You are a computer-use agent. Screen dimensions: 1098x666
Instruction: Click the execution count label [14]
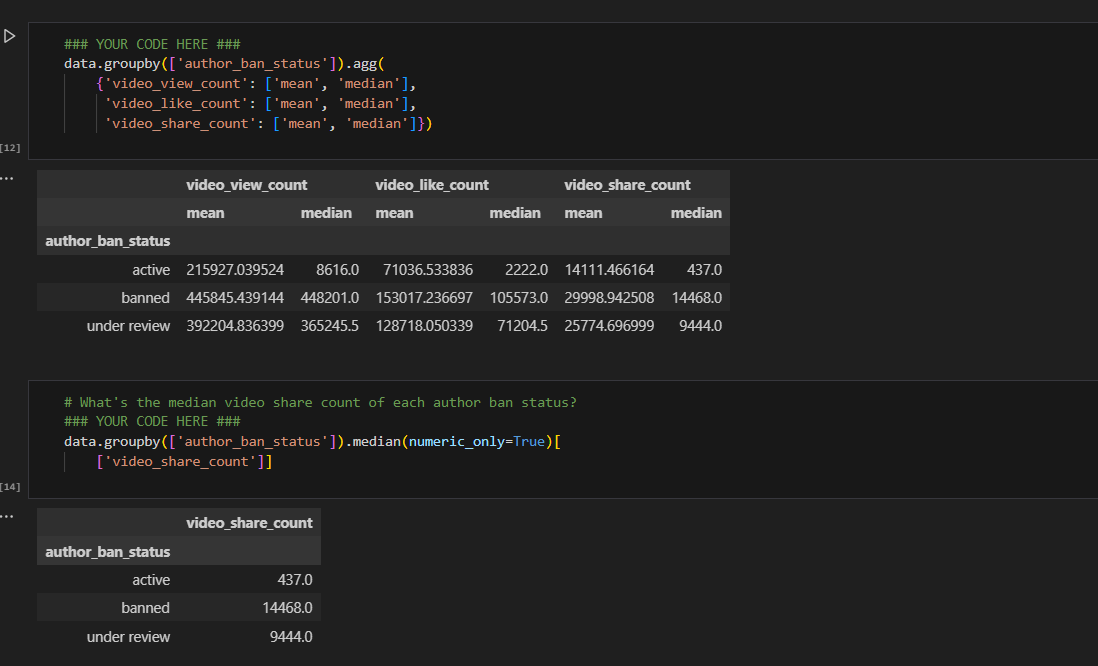click(10, 486)
